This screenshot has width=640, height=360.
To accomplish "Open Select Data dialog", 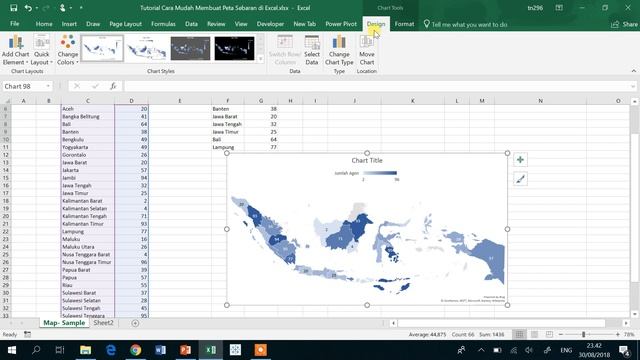I will (311, 50).
